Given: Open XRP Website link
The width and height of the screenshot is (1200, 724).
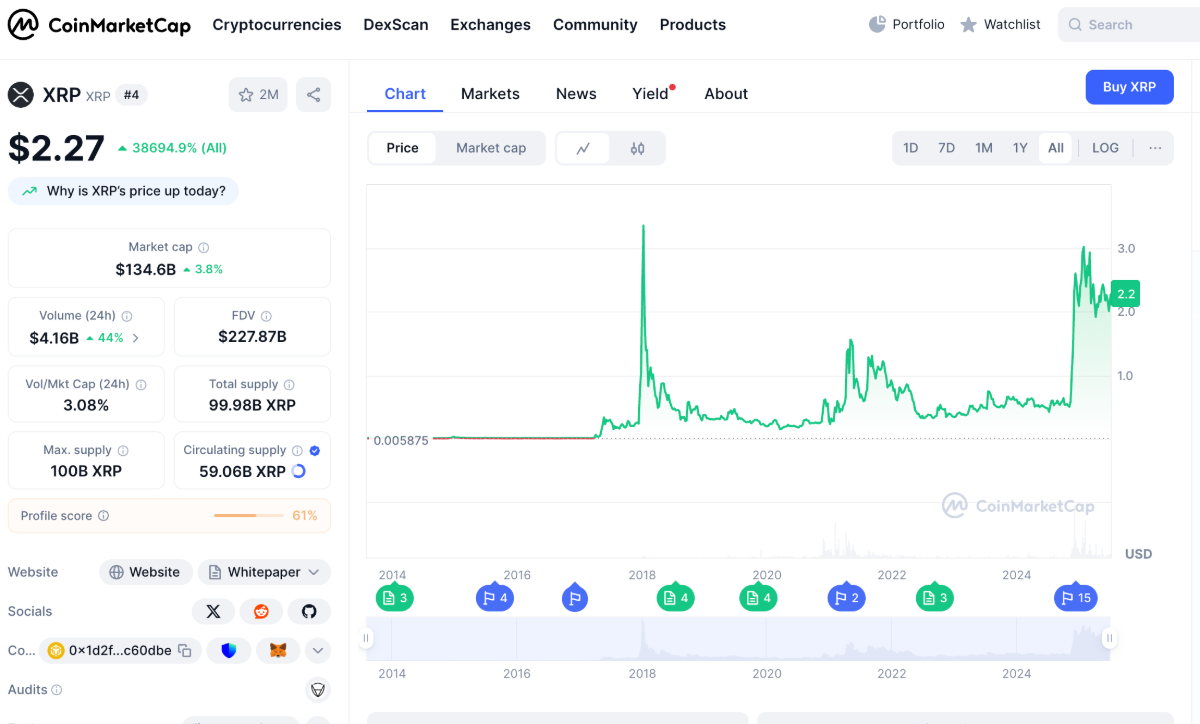Looking at the screenshot, I should click(146, 572).
